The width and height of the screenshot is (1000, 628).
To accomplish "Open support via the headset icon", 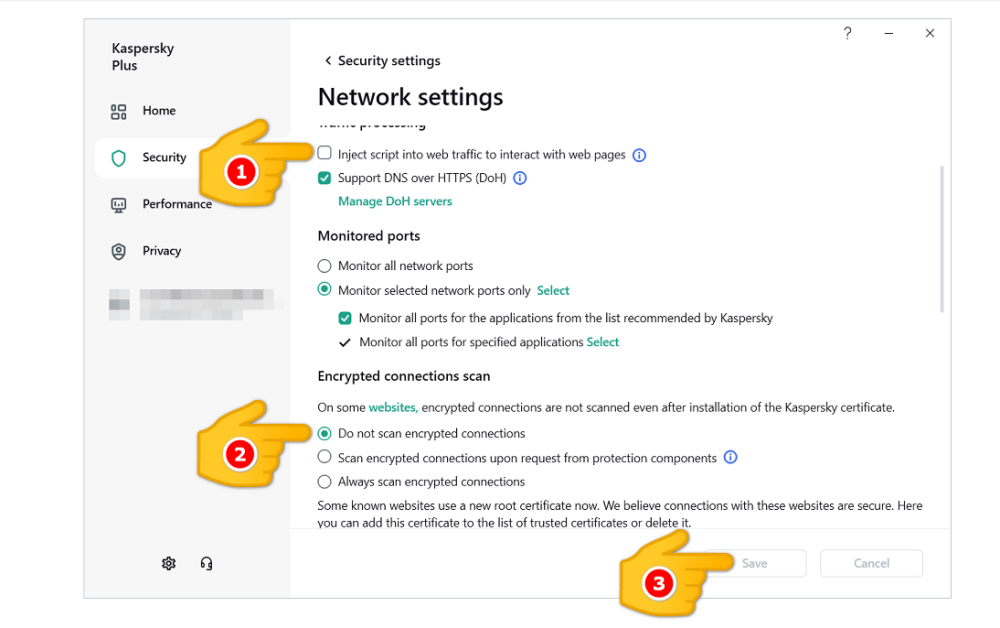I will [206, 563].
